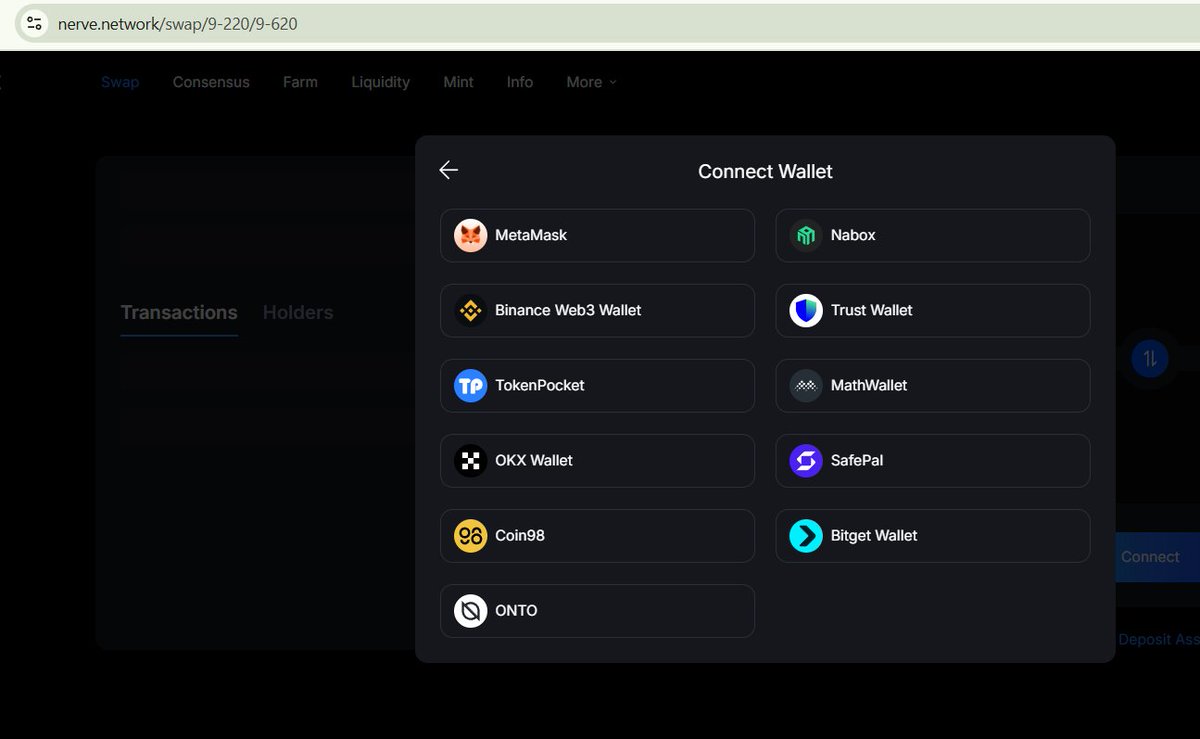This screenshot has height=739, width=1200.
Task: Click the Nabox wallet logo icon
Action: 806,235
